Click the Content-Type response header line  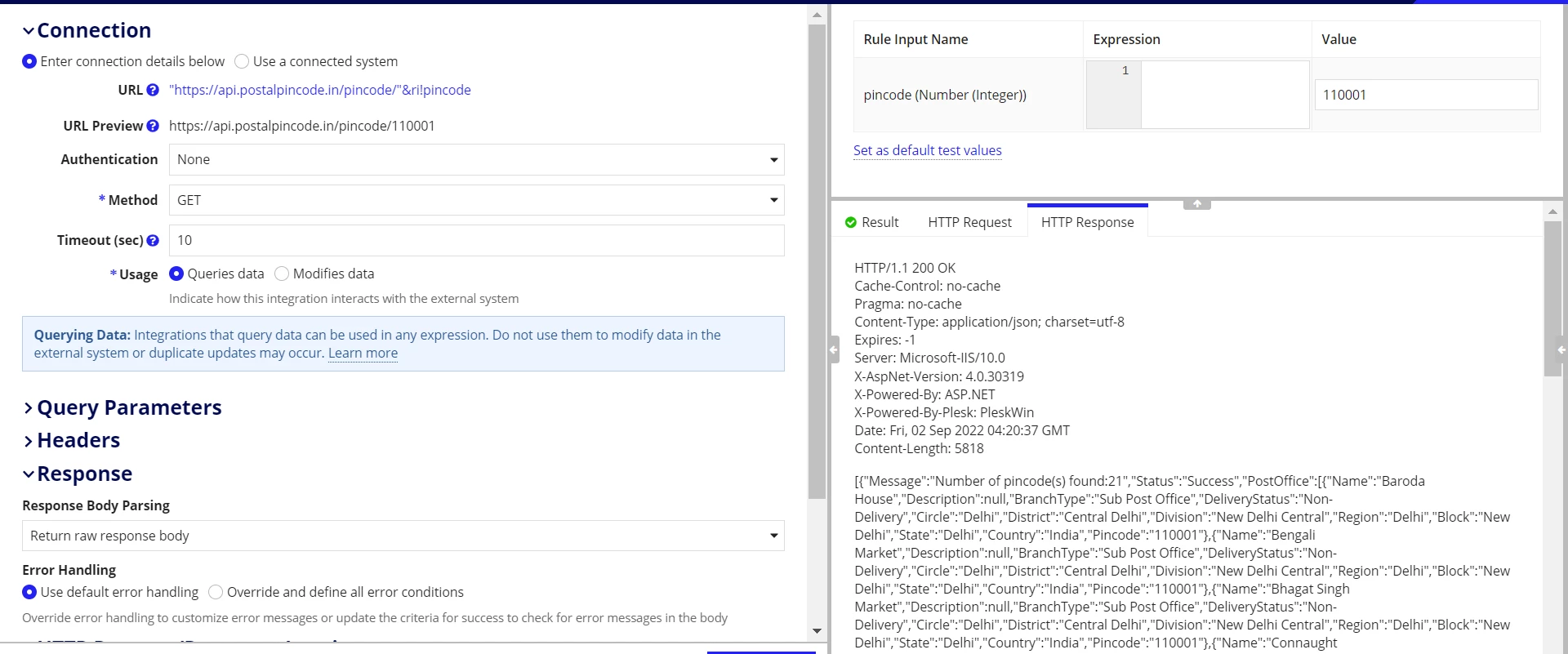(x=989, y=322)
